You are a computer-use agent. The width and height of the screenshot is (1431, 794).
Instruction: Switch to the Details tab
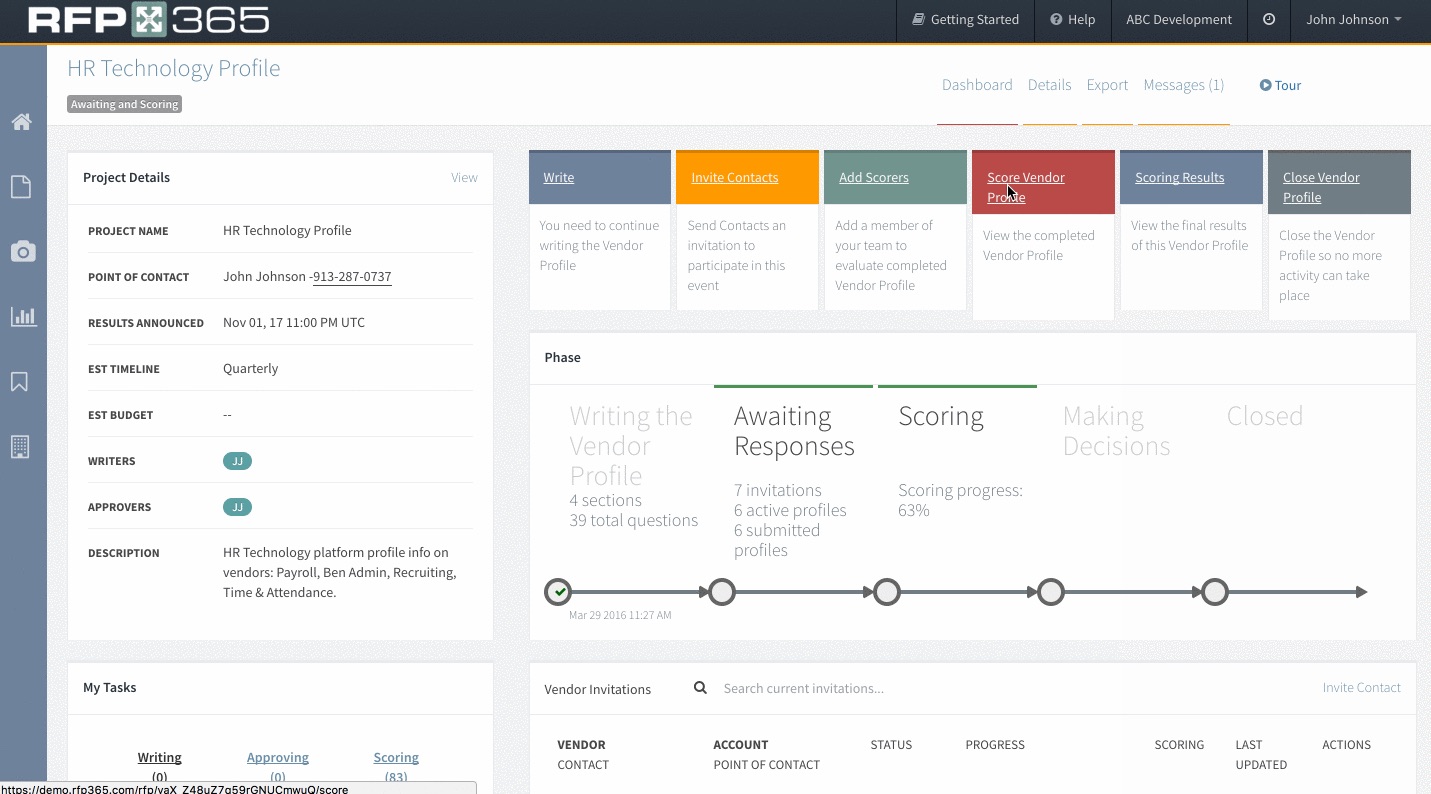[1049, 85]
